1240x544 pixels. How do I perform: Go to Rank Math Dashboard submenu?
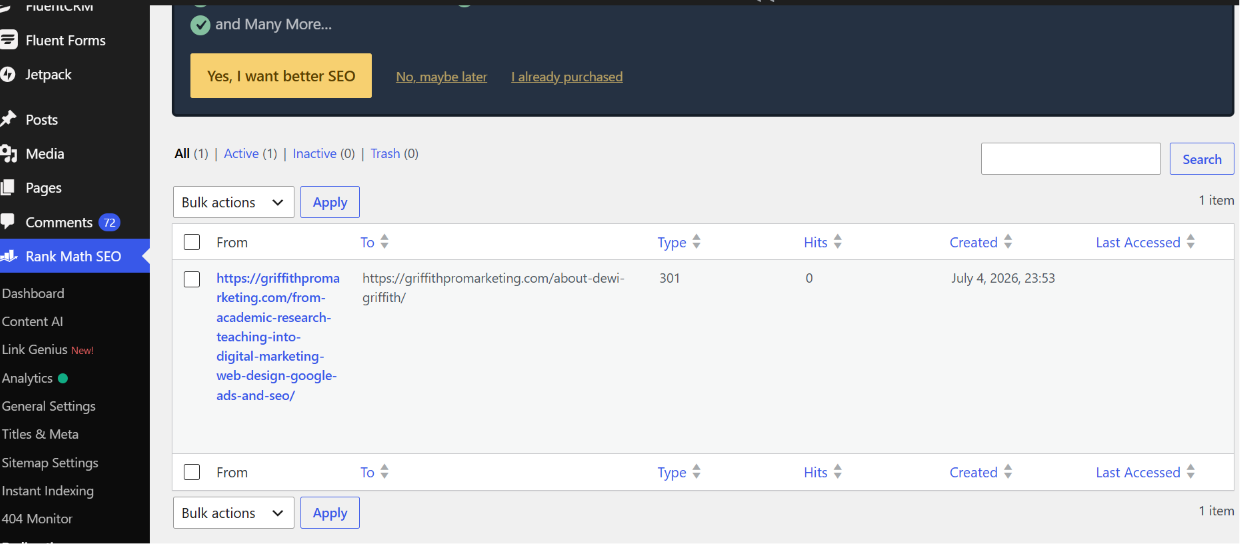click(x=33, y=293)
